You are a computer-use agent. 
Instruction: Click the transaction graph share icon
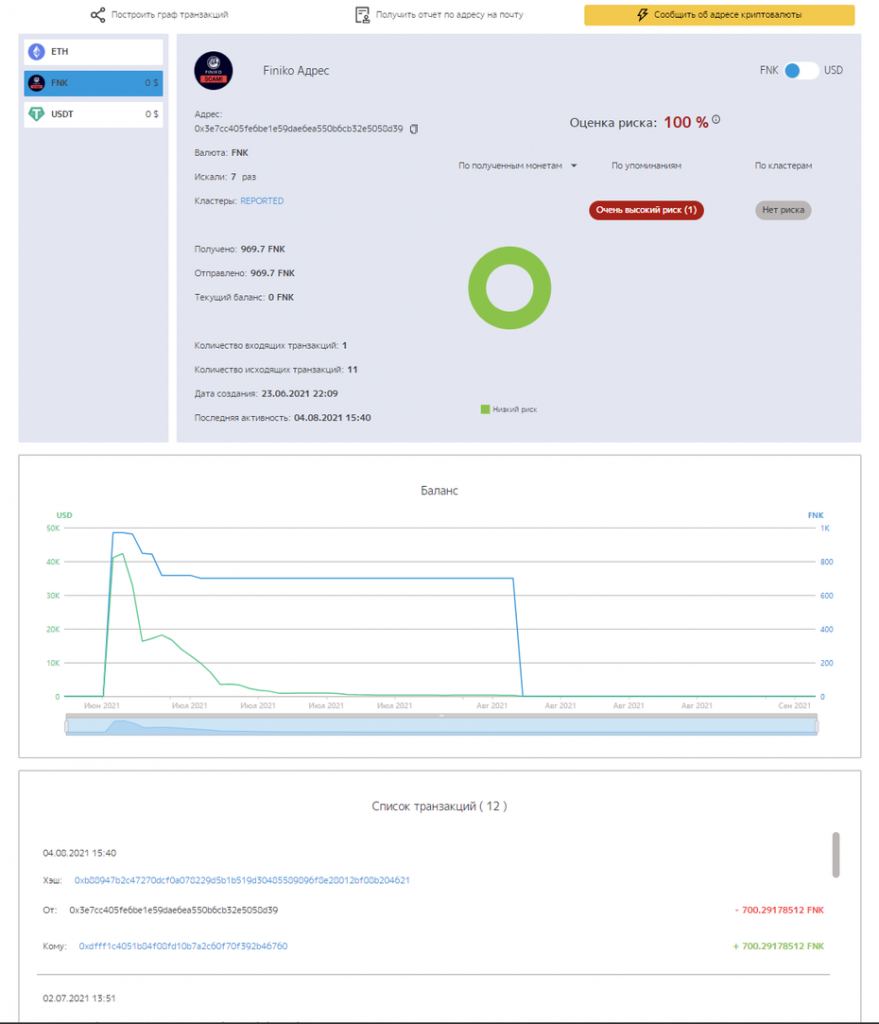98,15
